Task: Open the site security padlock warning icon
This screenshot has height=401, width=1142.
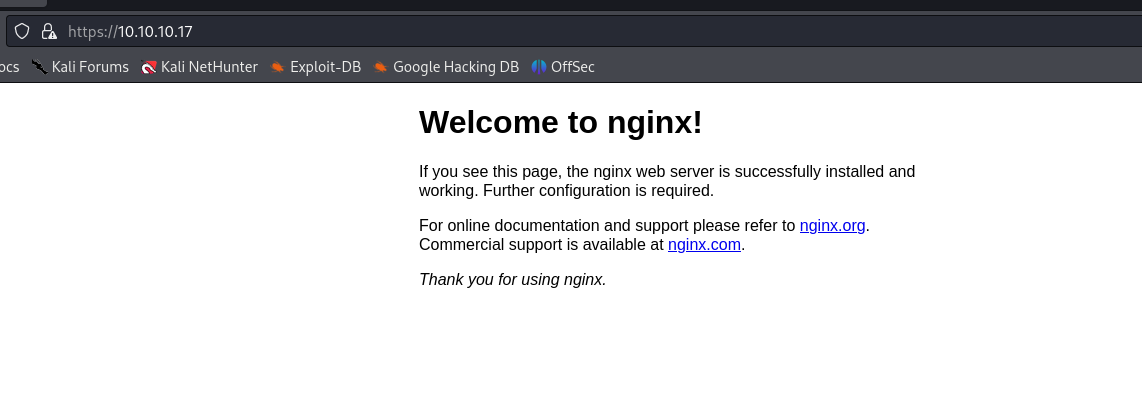Action: click(48, 31)
